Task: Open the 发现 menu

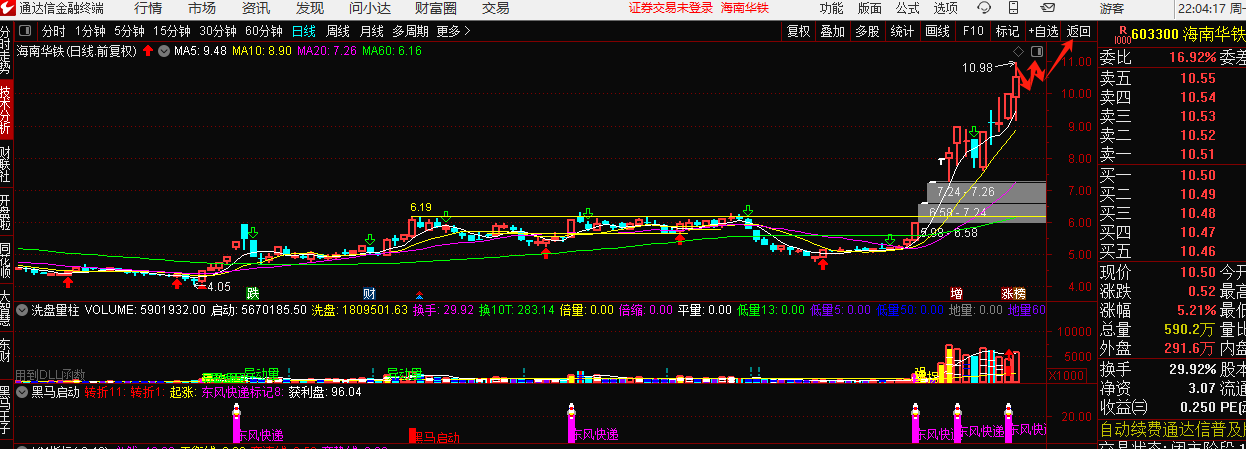Action: point(309,8)
